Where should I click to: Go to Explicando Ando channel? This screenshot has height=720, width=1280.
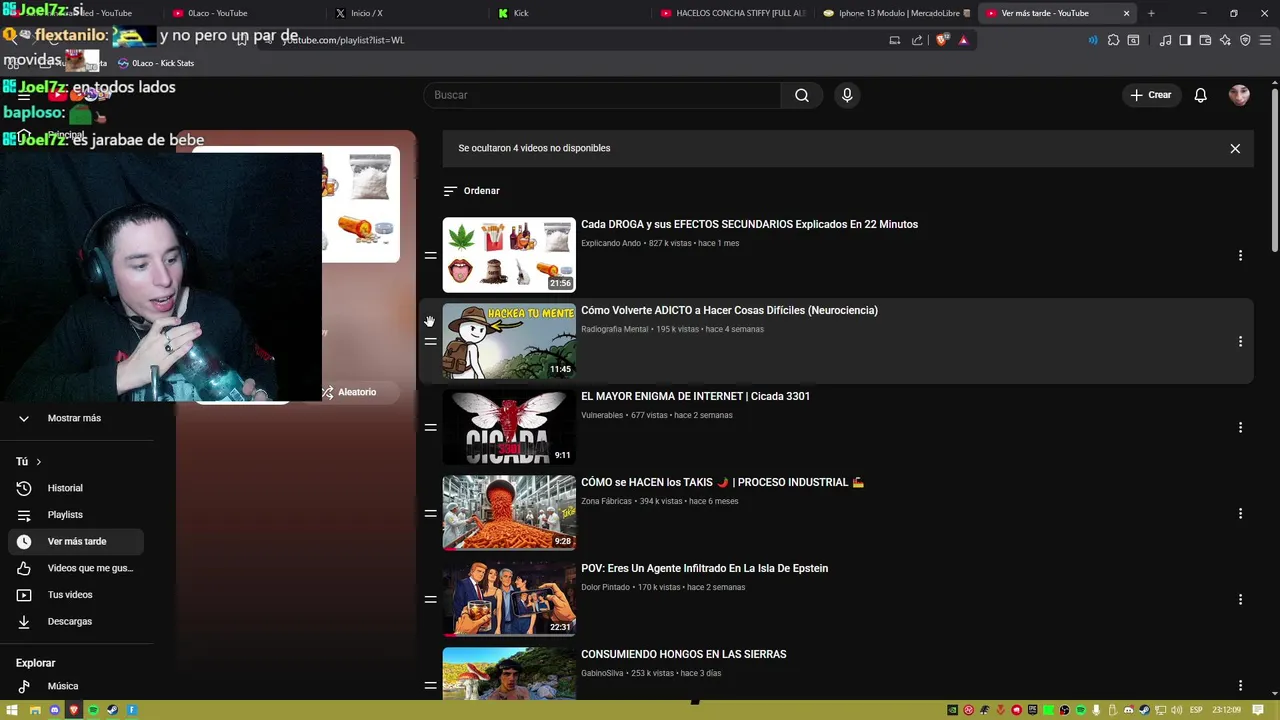611,243
